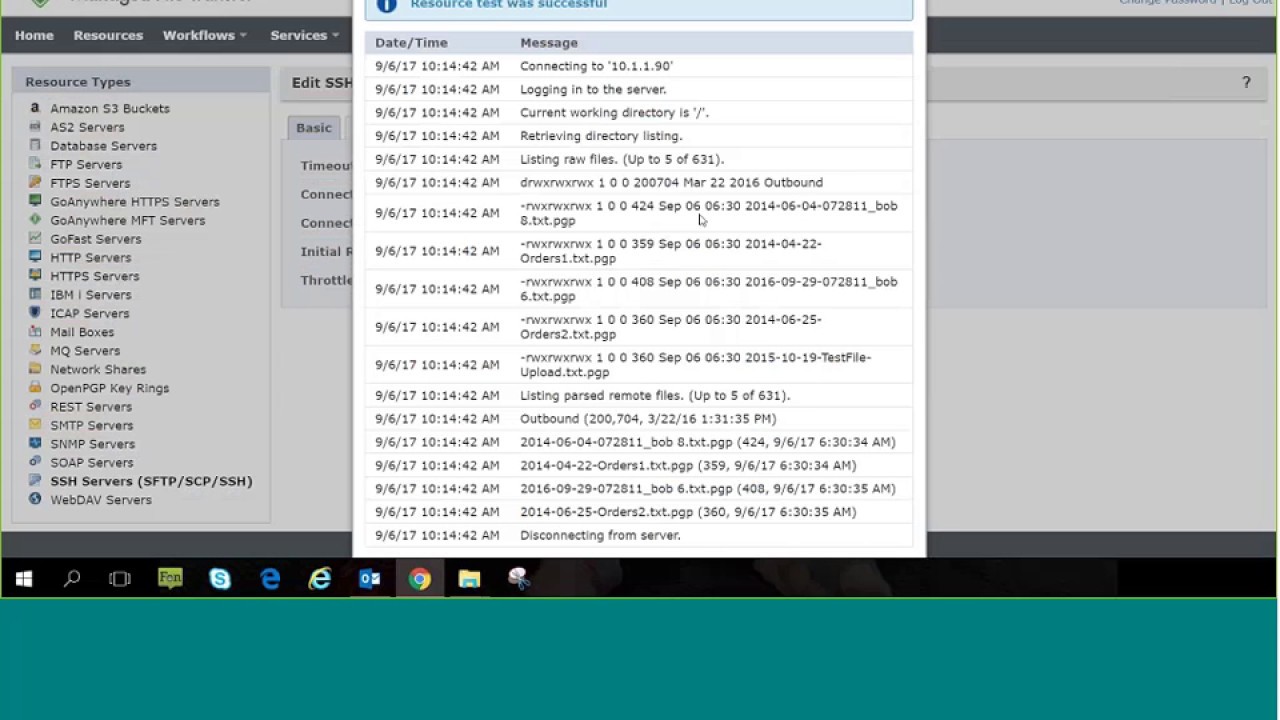Select "Listing raw files. (Up to 5 of 631)."

tap(622, 159)
